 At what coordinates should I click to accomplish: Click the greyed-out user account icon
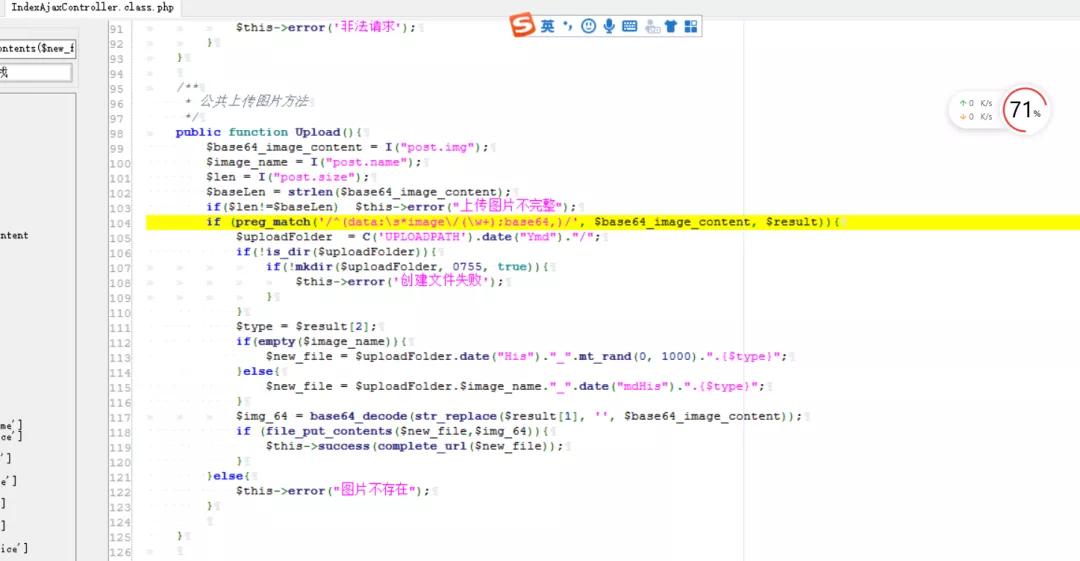tap(652, 27)
